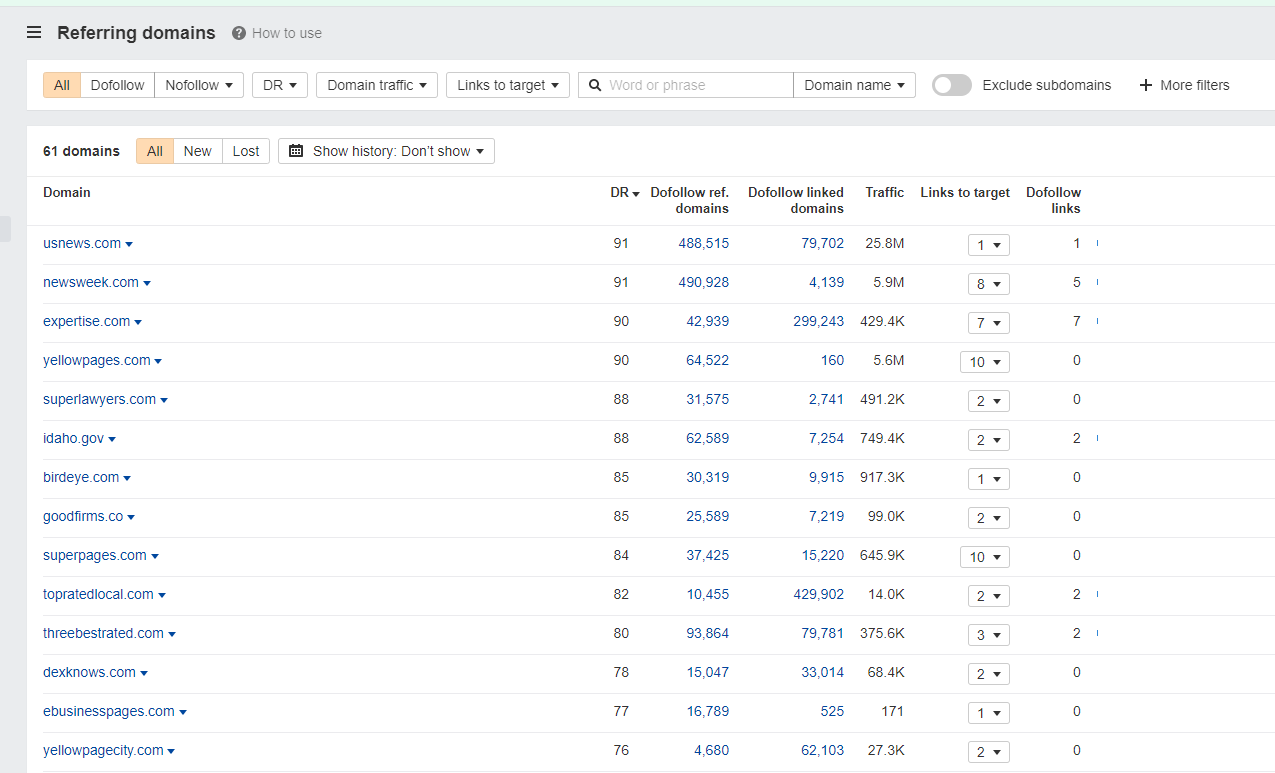Switch to Lost domains tab
This screenshot has height=773, width=1275.
(246, 151)
